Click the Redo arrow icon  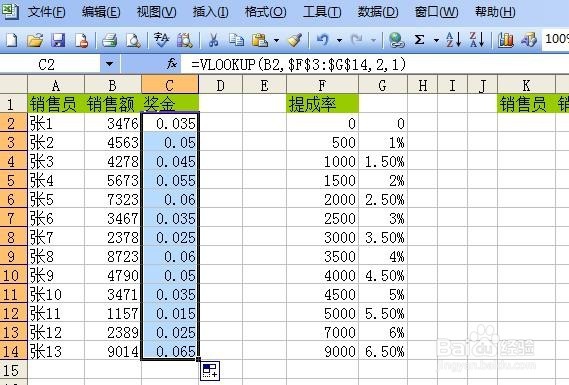(357, 39)
